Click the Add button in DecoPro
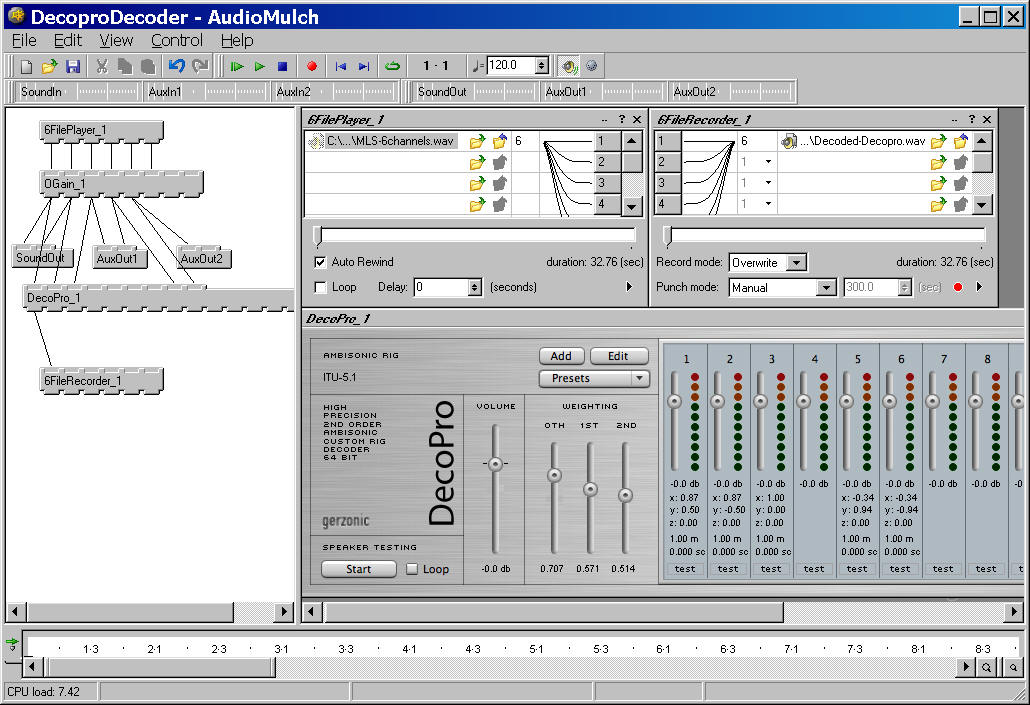Image resolution: width=1030 pixels, height=705 pixels. point(561,356)
